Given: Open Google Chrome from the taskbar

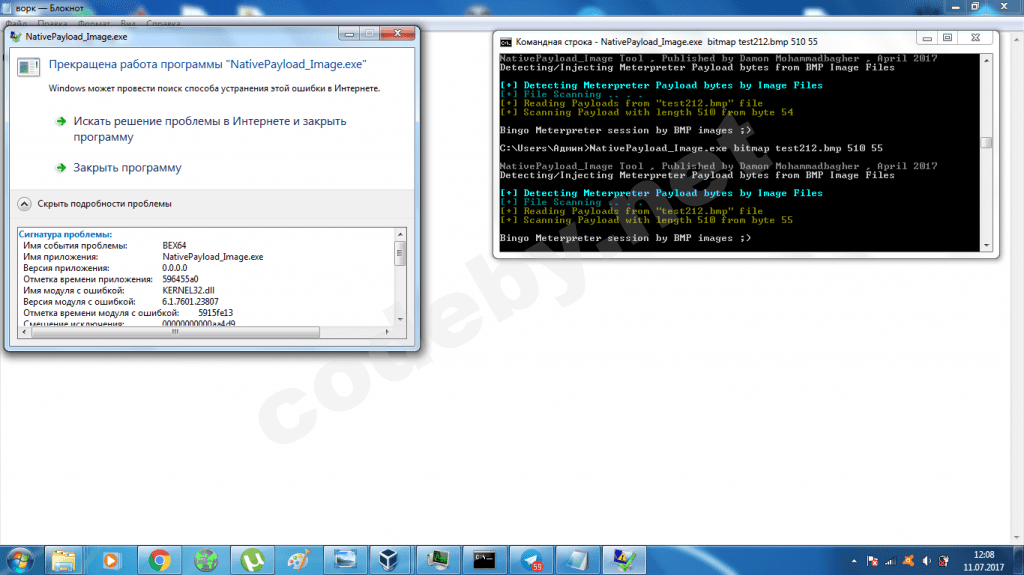Looking at the screenshot, I should tap(159, 561).
